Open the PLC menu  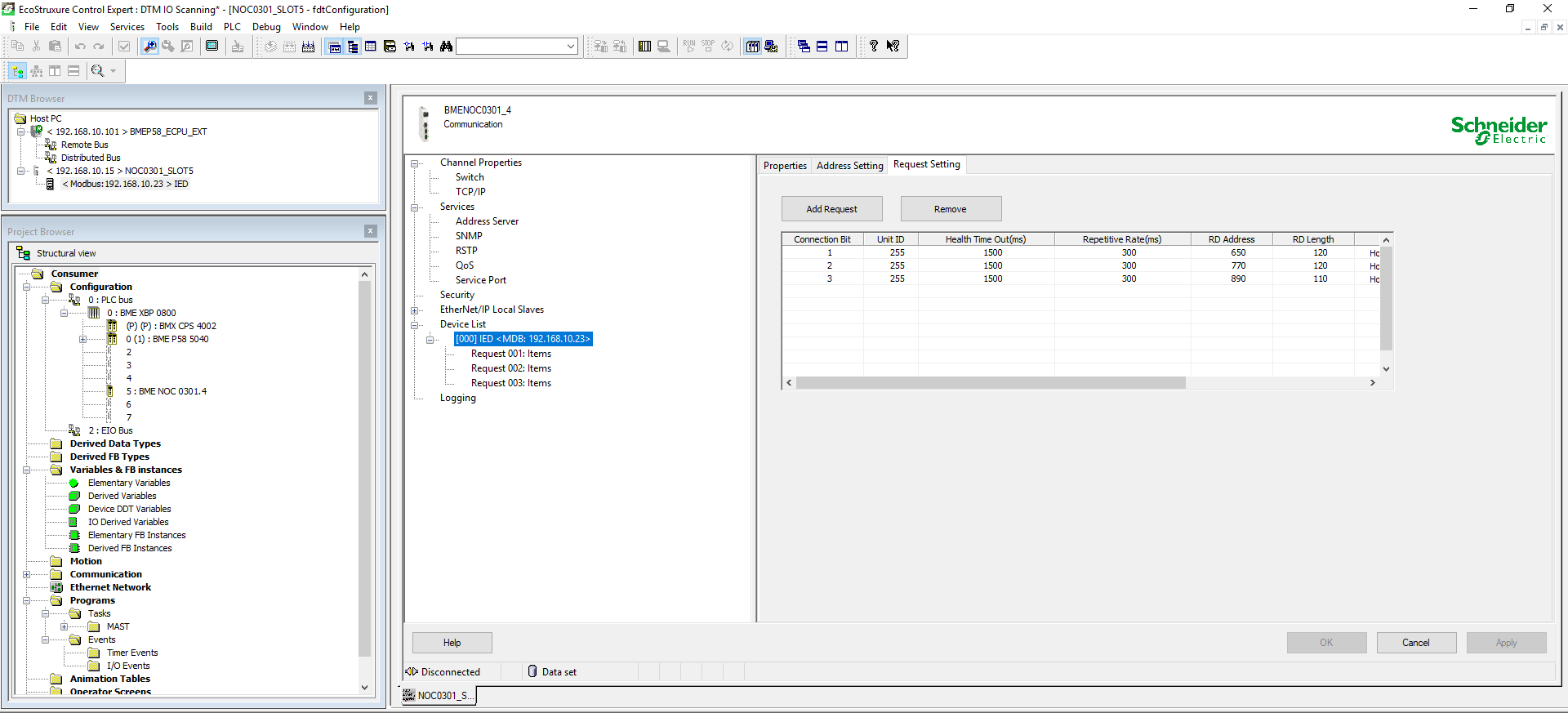232,27
